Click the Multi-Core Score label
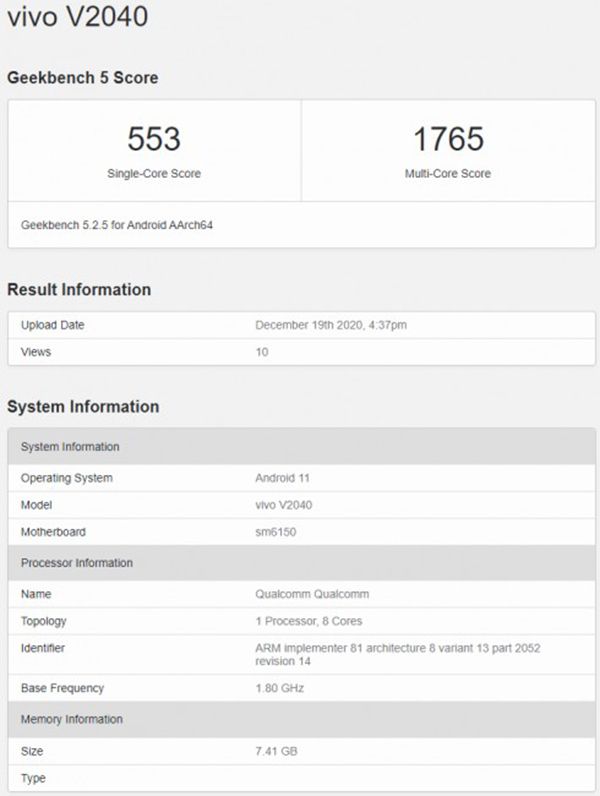 [447, 173]
